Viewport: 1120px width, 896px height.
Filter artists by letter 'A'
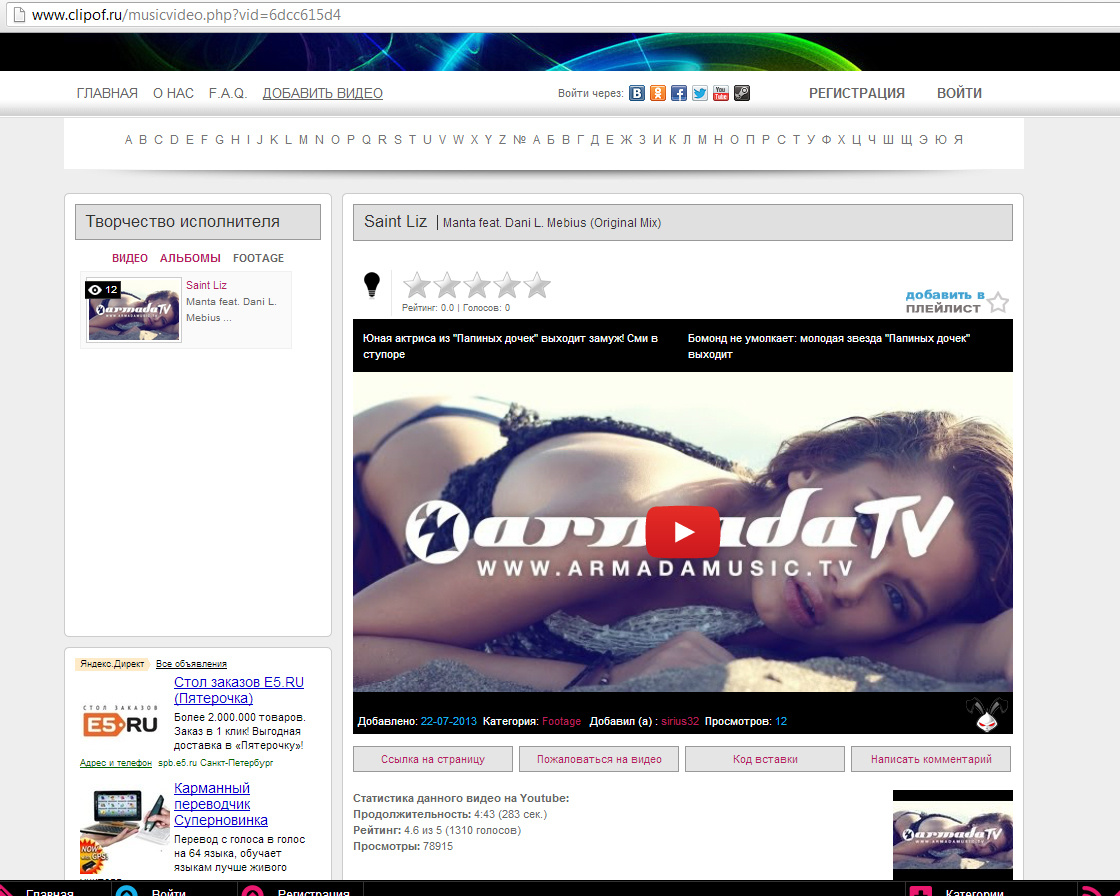129,140
